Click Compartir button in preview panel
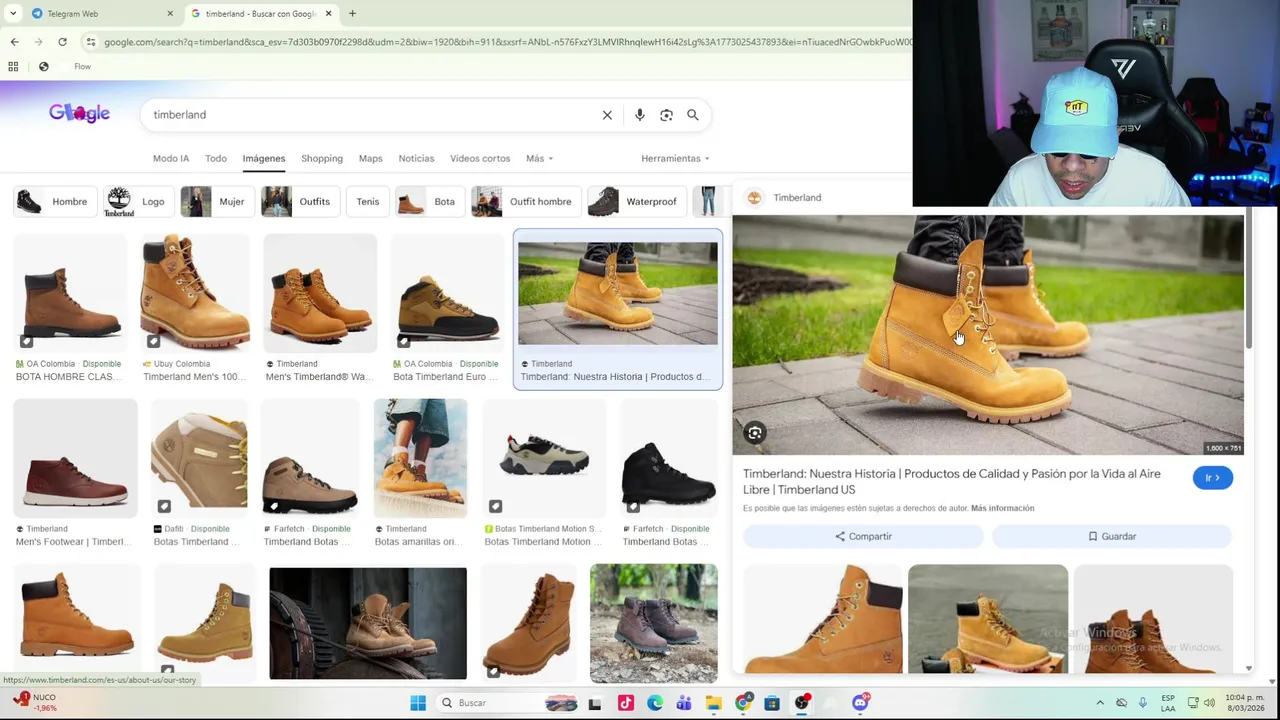The height and width of the screenshot is (720, 1280). (x=863, y=537)
